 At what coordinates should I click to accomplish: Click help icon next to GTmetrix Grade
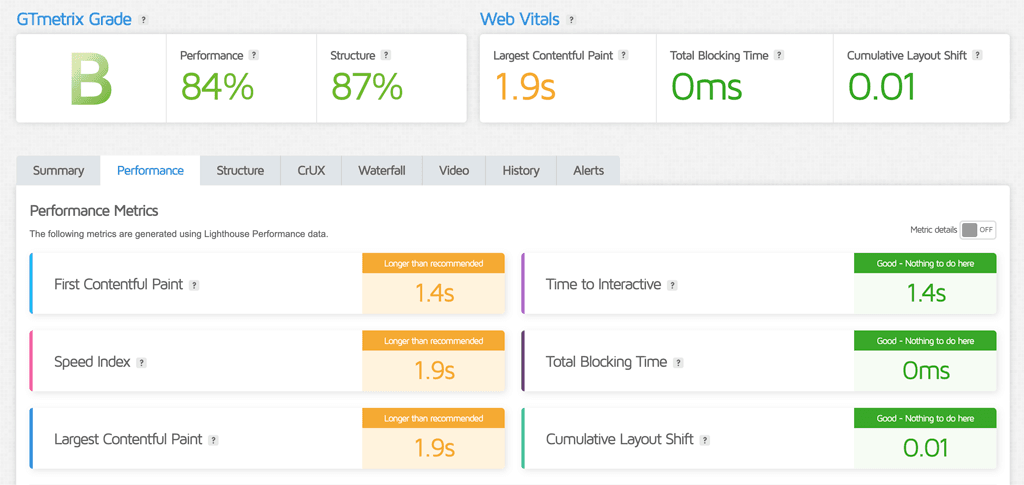[144, 20]
